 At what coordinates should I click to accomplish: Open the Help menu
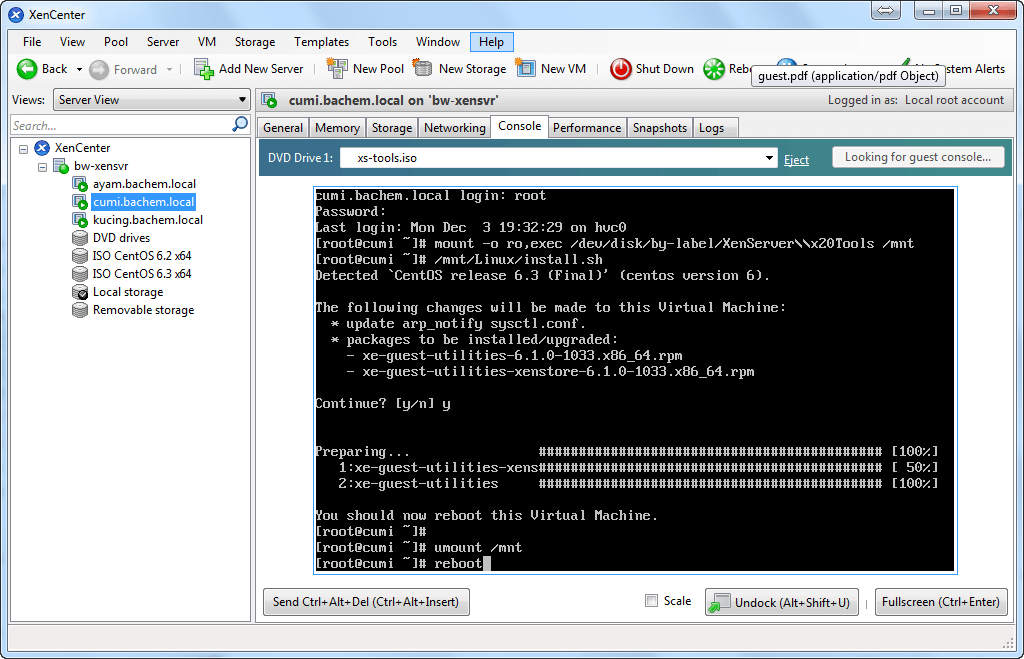(492, 42)
